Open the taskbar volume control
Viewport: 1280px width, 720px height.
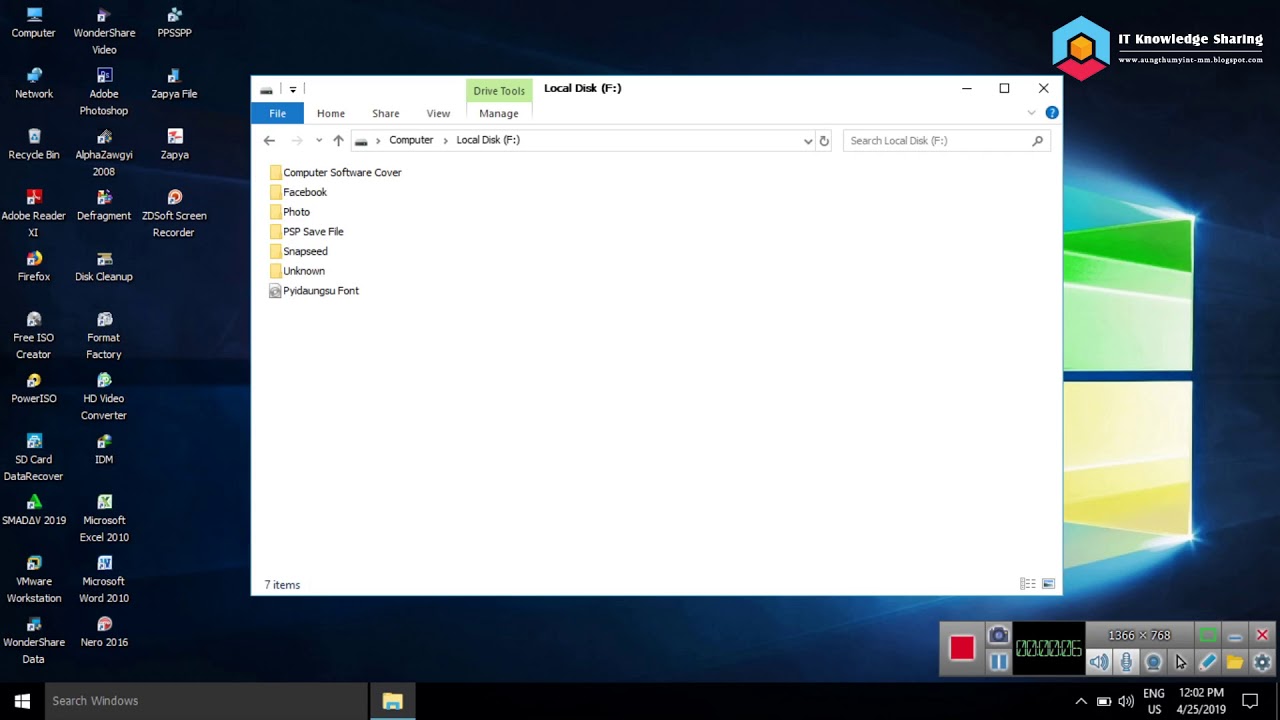point(1126,701)
